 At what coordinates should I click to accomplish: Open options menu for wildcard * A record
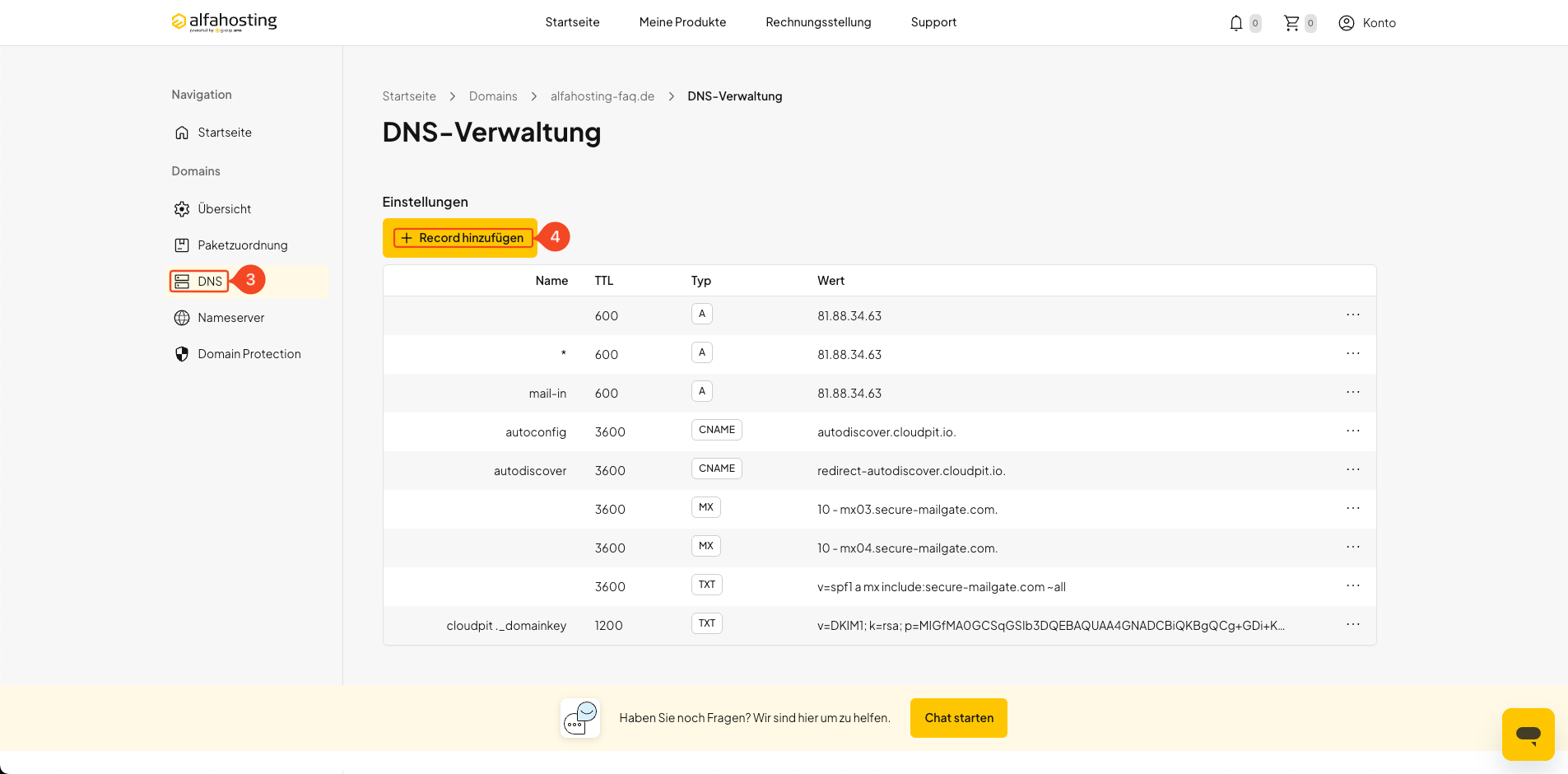click(x=1353, y=354)
